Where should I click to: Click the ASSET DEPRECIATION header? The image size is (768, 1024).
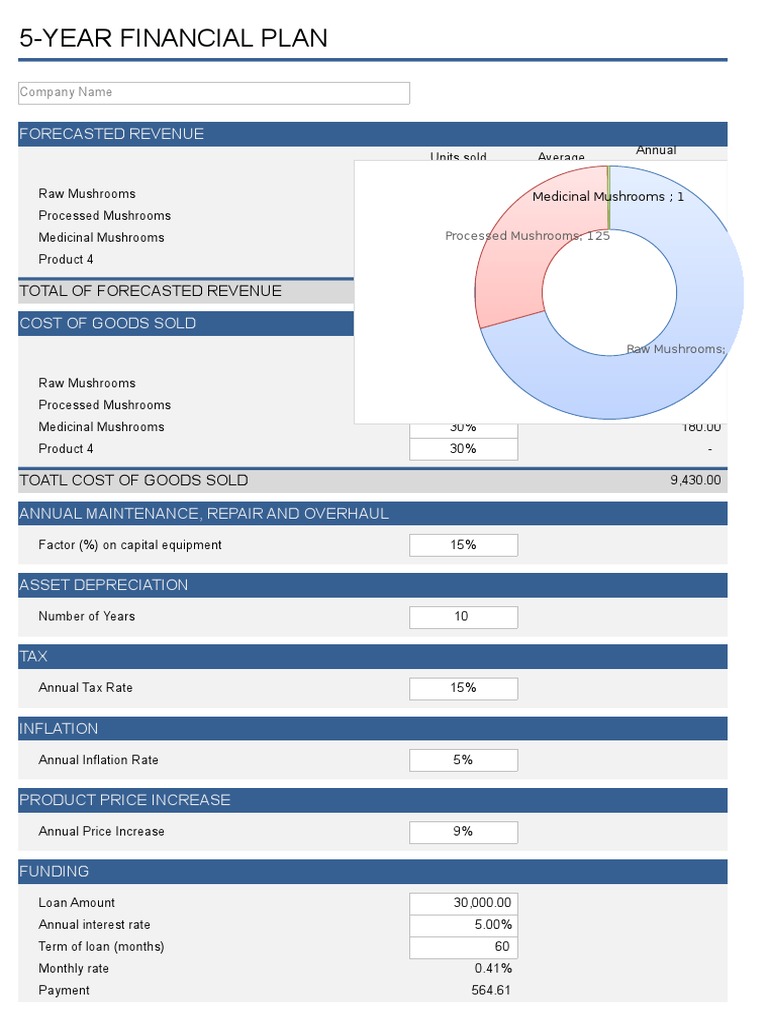(x=372, y=585)
